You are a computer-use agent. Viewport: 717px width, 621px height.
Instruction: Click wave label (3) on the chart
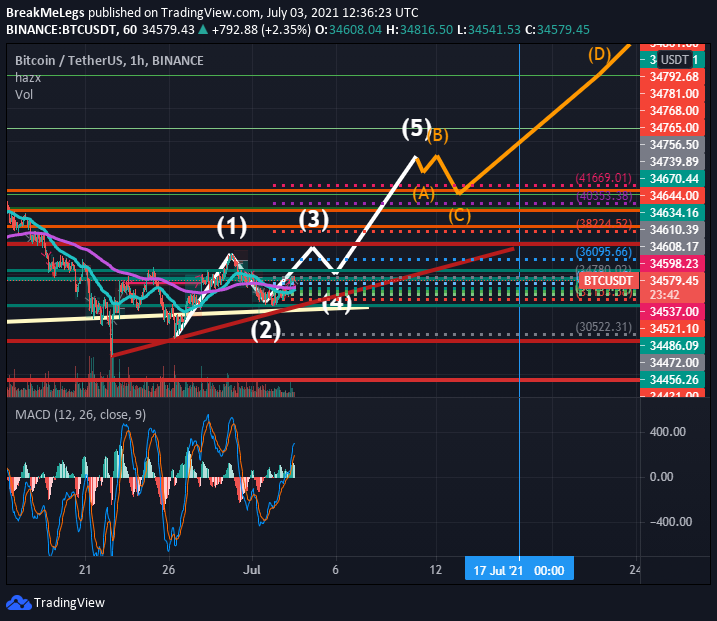click(314, 219)
